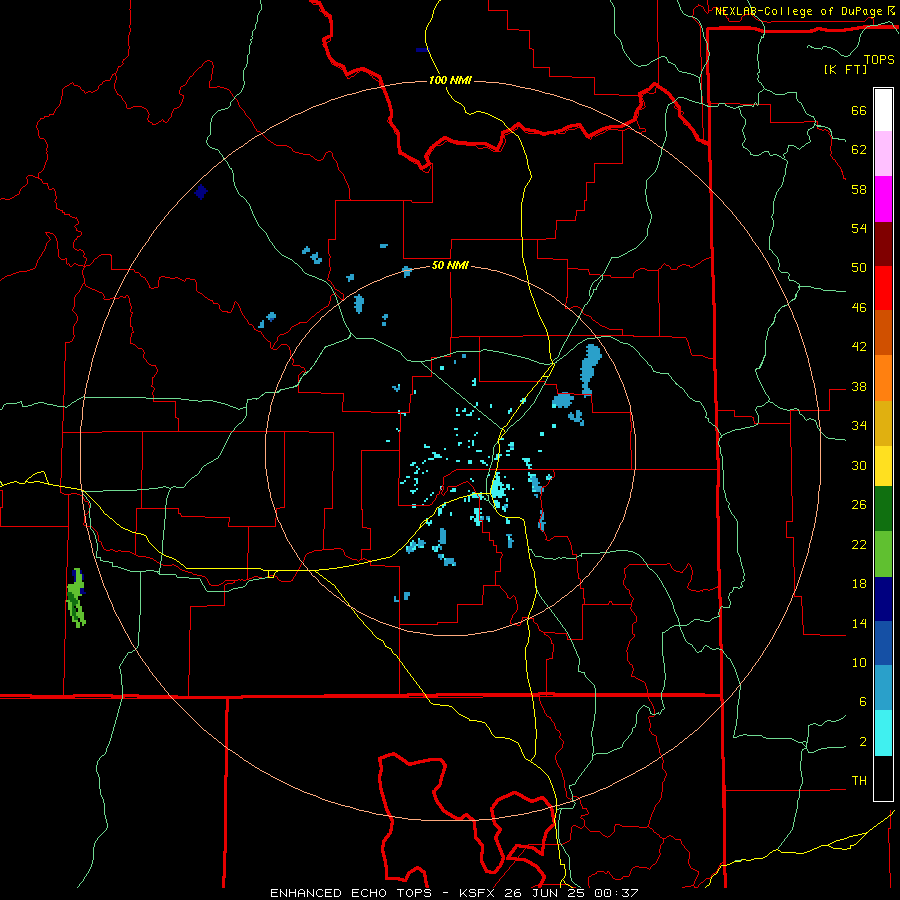Select the cyan legend swatch near the bottom
This screenshot has height=900, width=900.
pos(883,733)
